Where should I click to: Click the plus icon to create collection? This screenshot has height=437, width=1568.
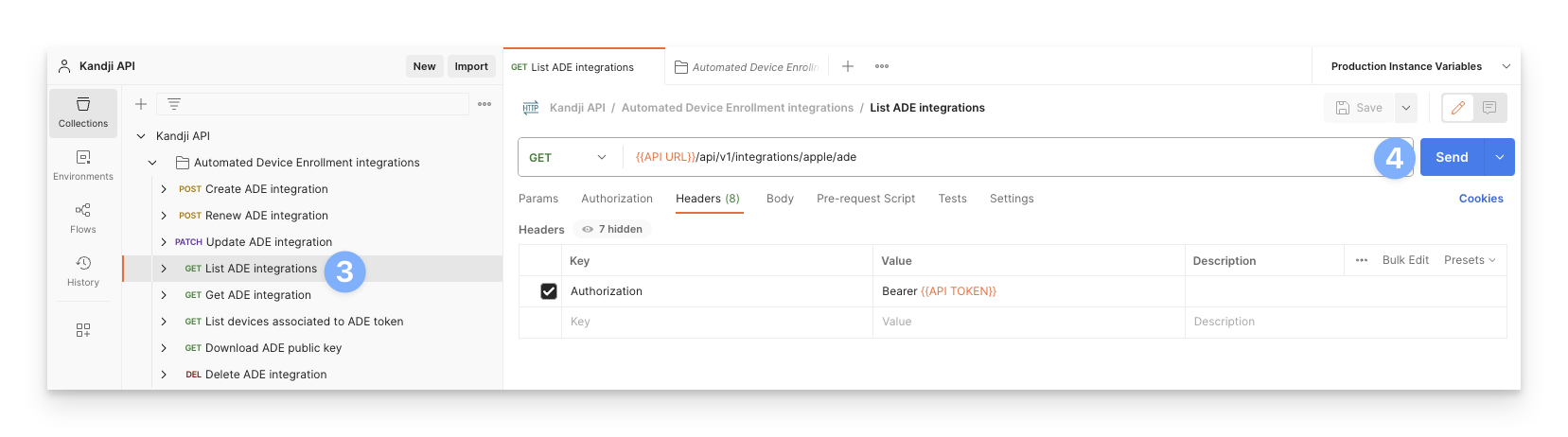tap(141, 104)
